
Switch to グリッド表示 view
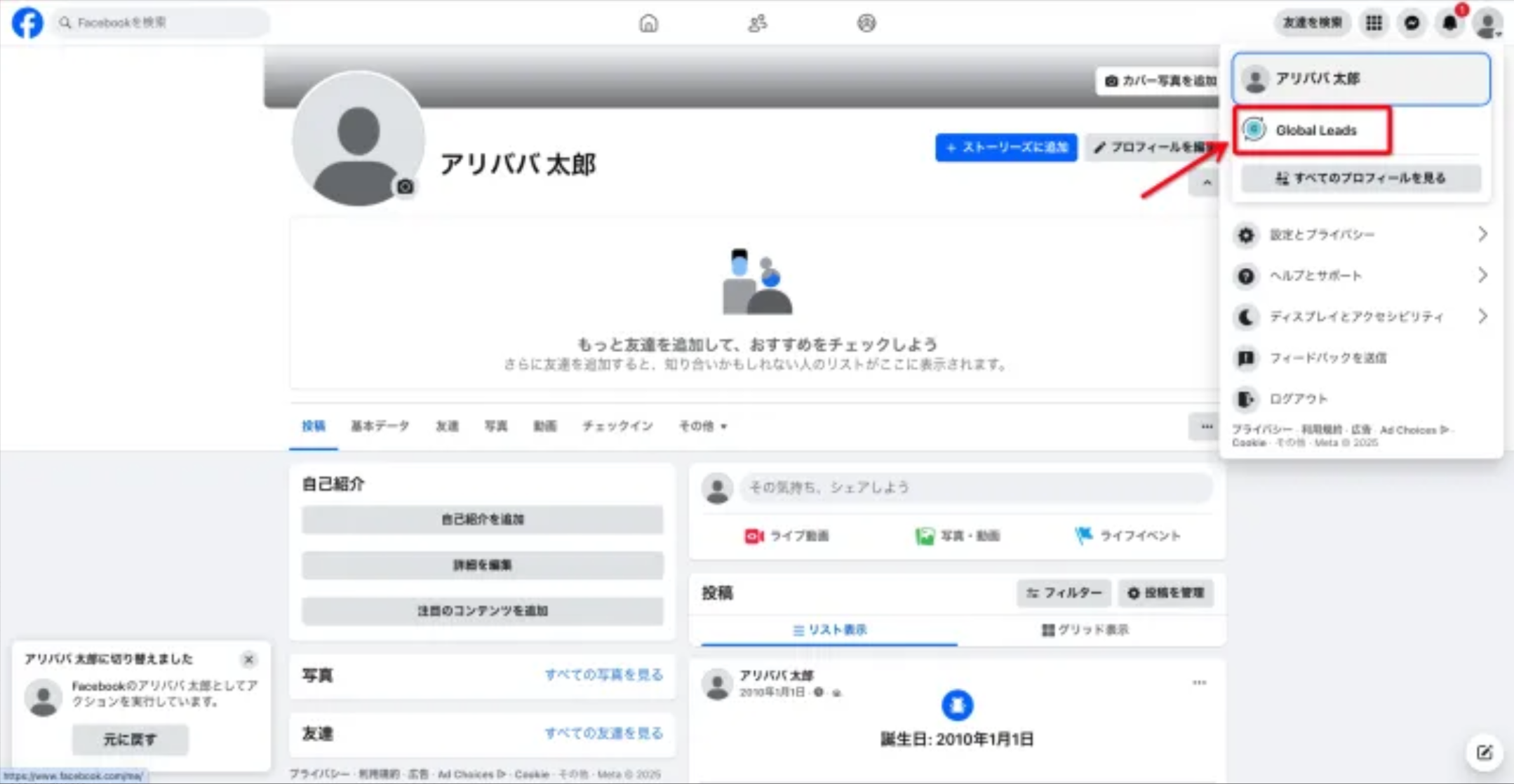[1085, 630]
